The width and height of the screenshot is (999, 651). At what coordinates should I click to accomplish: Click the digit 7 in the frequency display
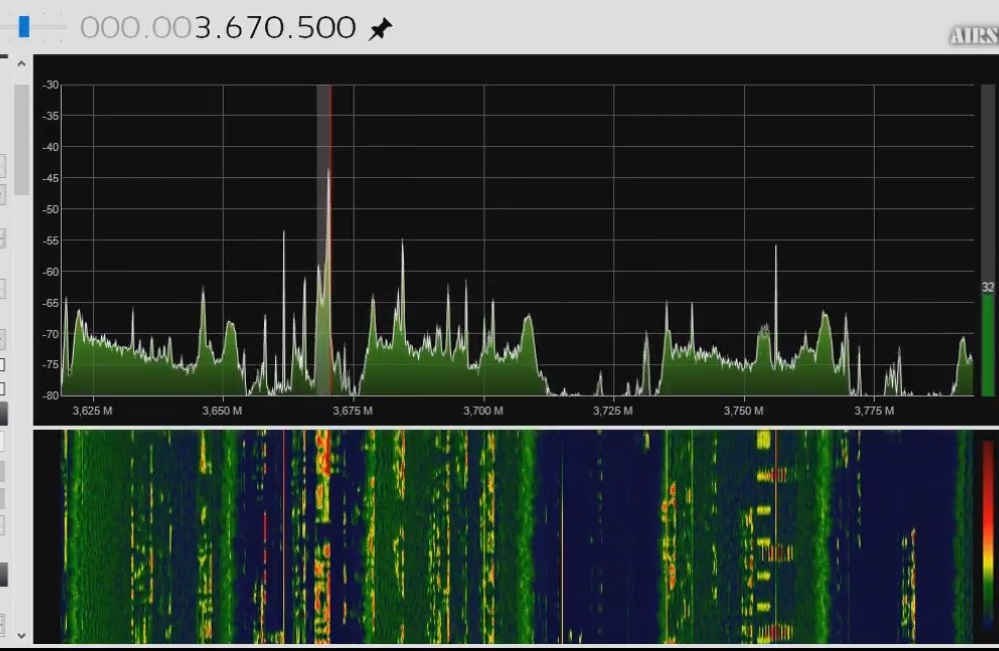(x=255, y=28)
